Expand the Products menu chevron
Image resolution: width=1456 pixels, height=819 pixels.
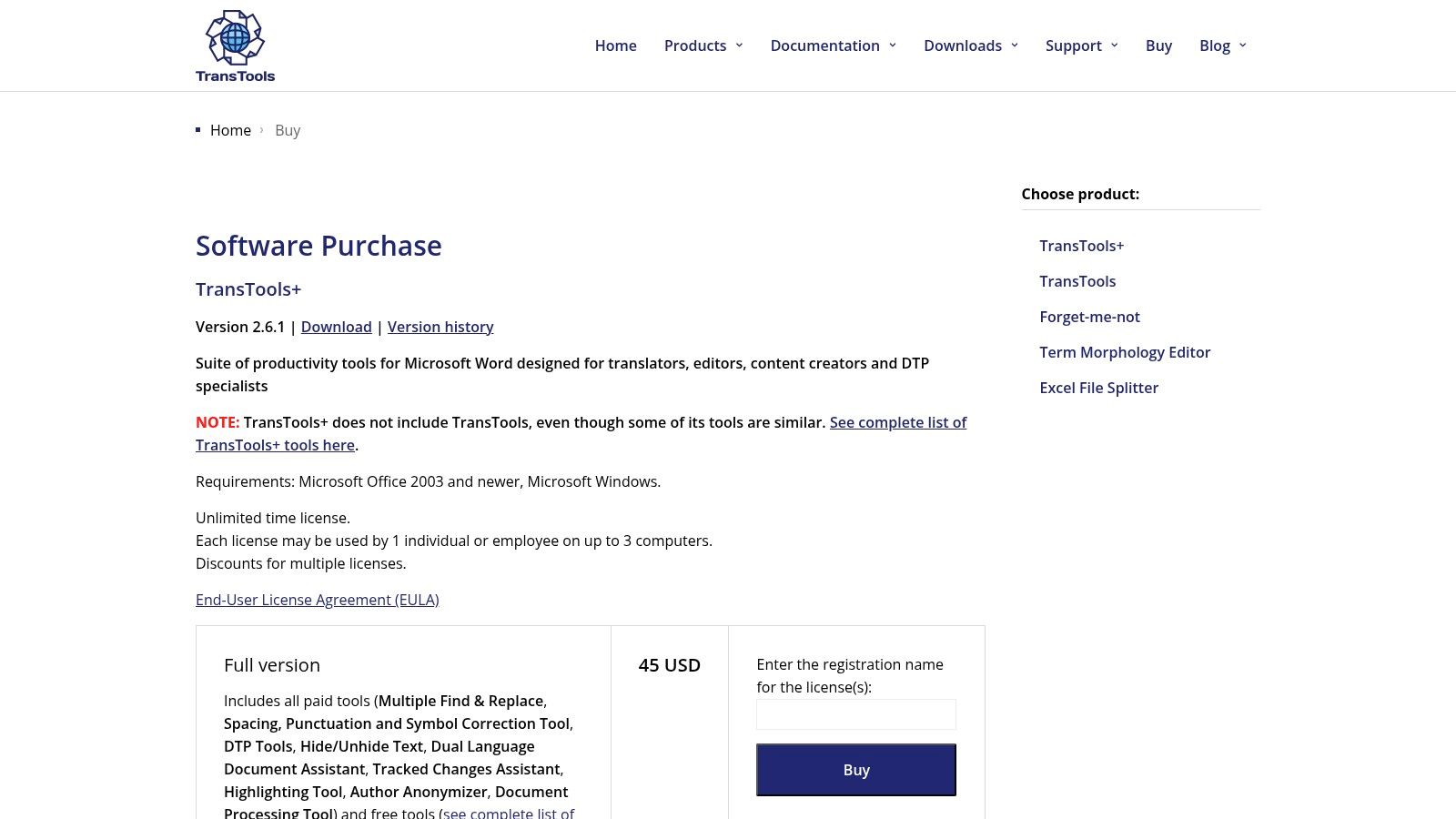click(x=739, y=45)
